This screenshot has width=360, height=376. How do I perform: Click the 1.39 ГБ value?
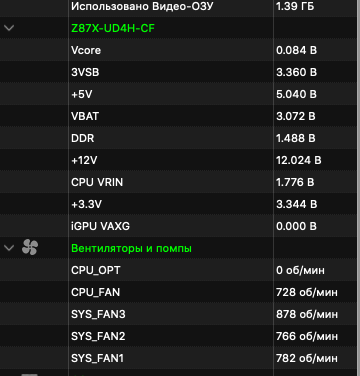(295, 6)
